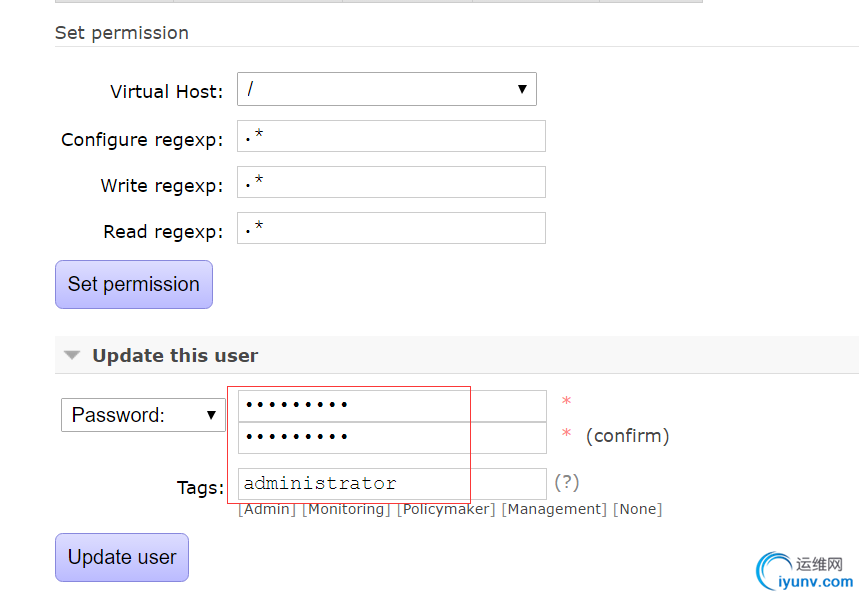Screen dimensions: 859x598
Task: Select the Monitoring tag shortcut
Action: point(346,509)
